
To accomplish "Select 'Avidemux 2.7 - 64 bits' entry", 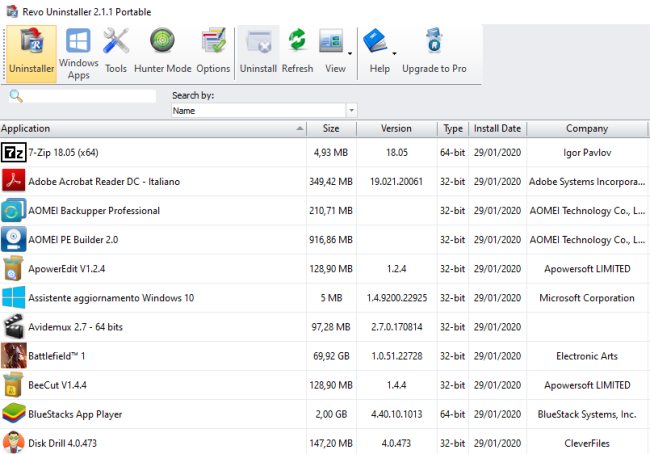I will 75,327.
